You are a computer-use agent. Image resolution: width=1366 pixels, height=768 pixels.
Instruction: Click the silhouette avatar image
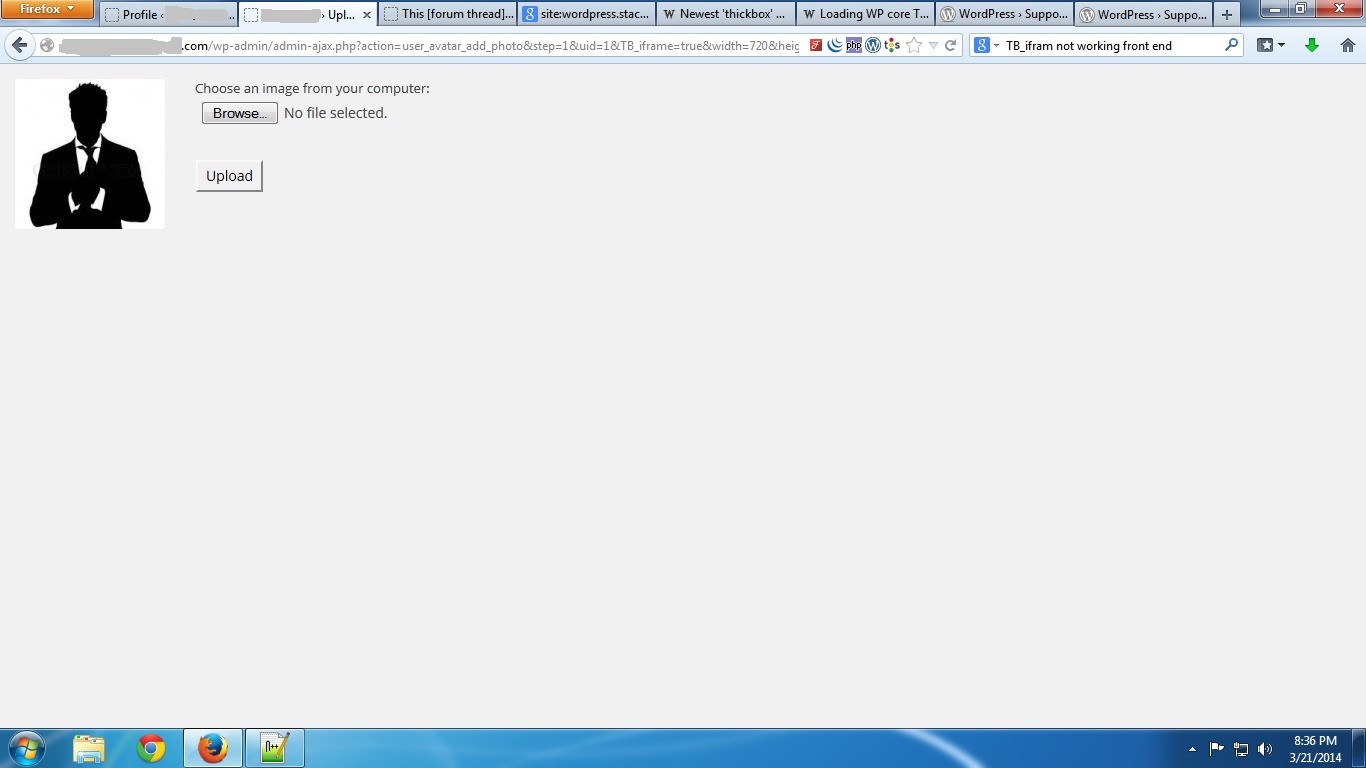[x=90, y=154]
